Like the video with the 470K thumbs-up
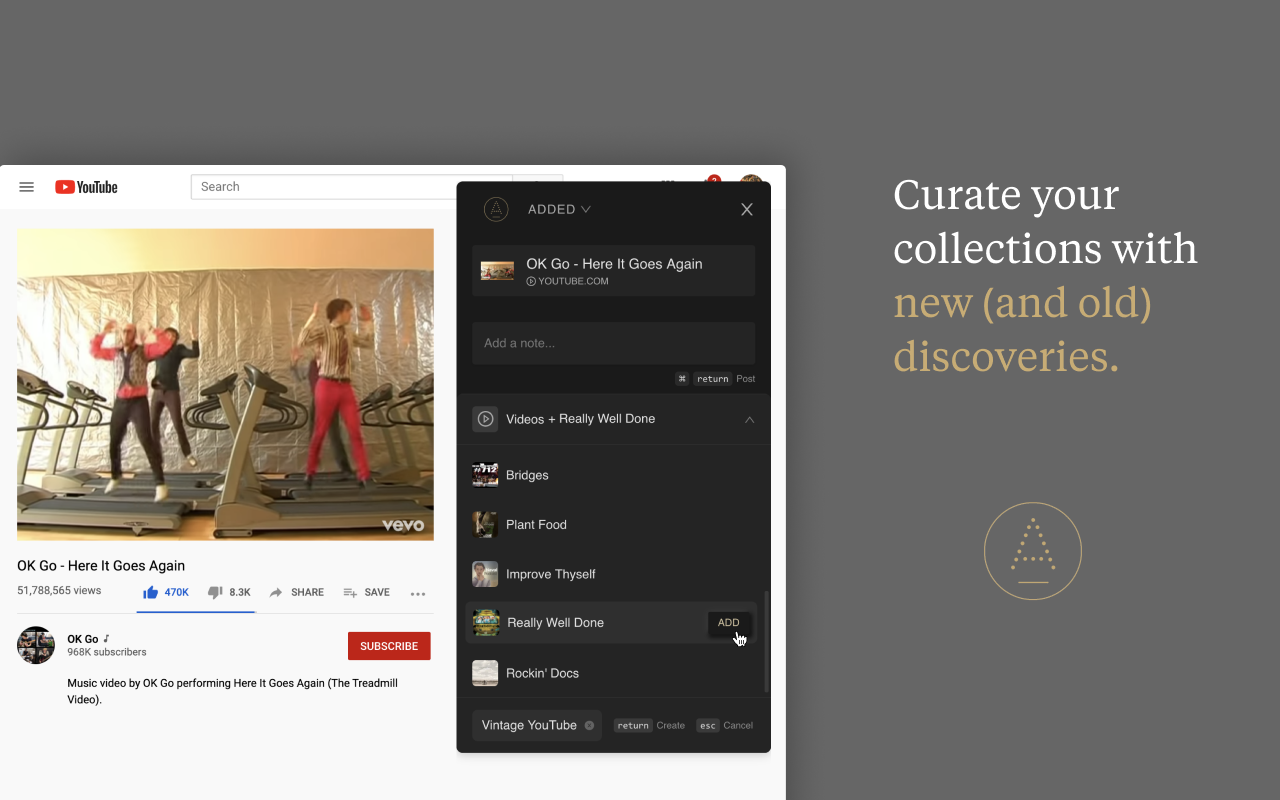Viewport: 1280px width, 800px height. (166, 592)
